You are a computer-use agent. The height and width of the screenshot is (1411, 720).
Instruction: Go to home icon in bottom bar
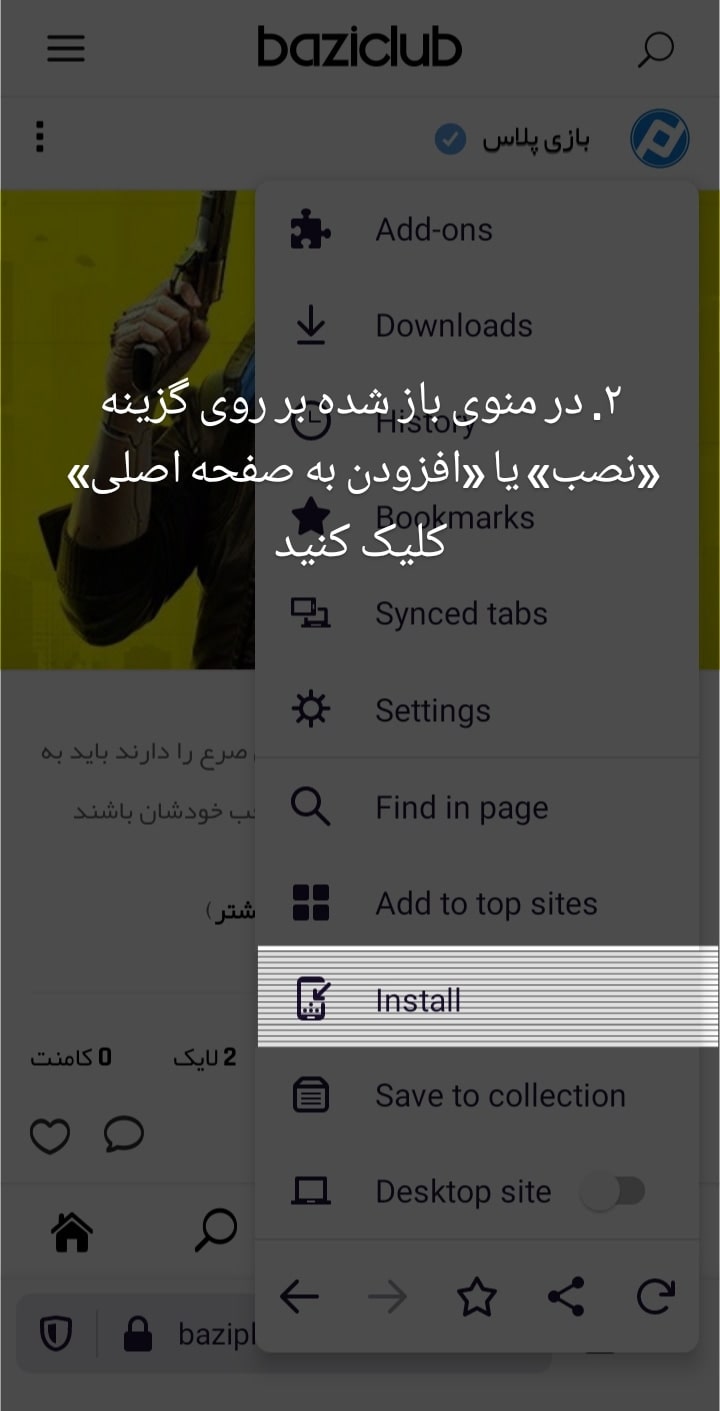tap(72, 1232)
